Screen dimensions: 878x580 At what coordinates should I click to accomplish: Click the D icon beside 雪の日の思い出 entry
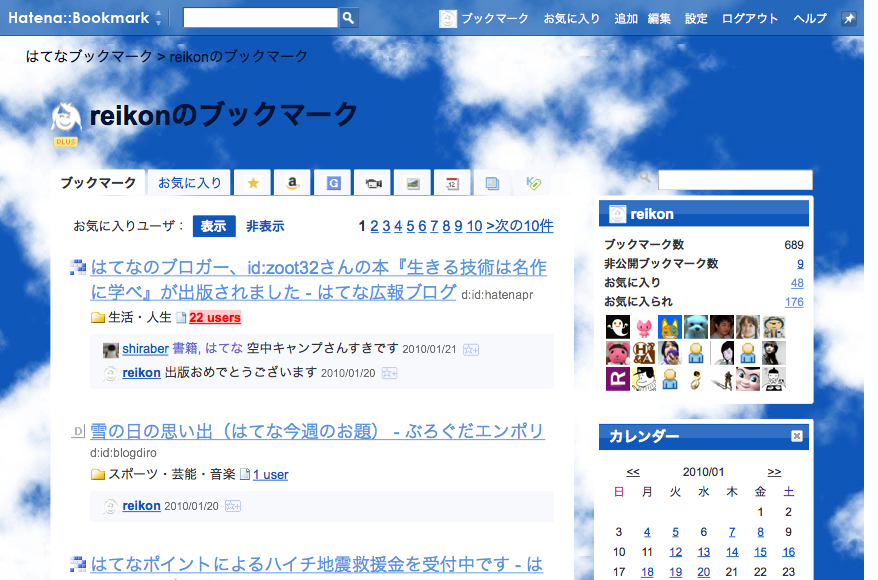tap(78, 431)
